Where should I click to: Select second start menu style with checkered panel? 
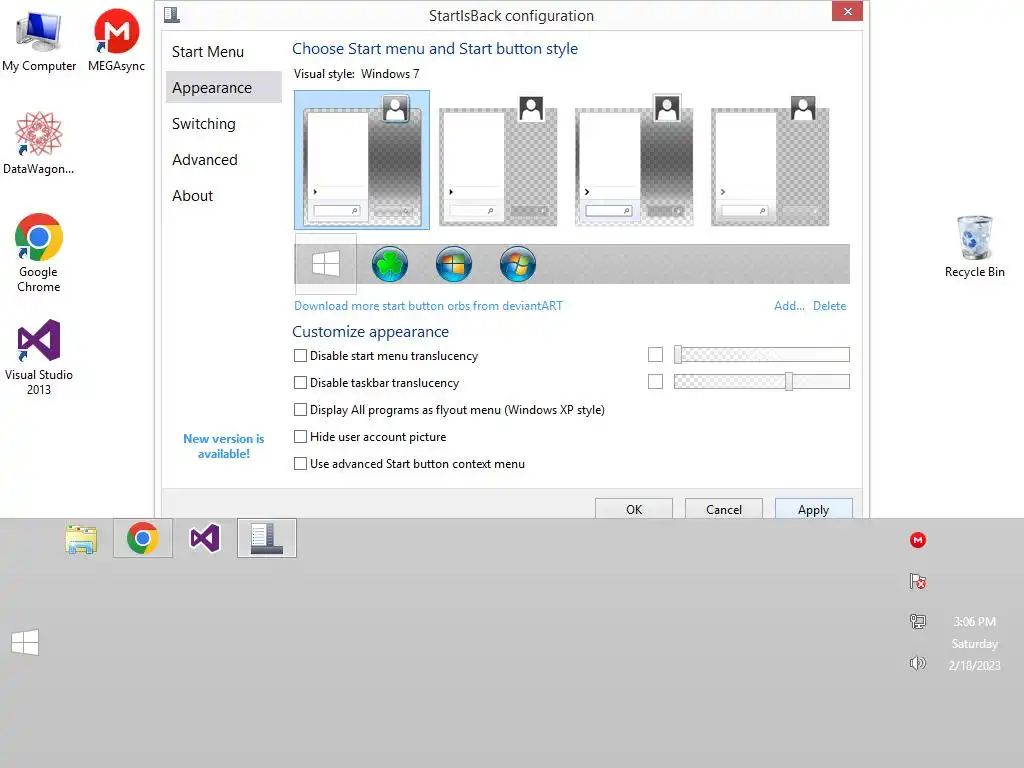498,161
